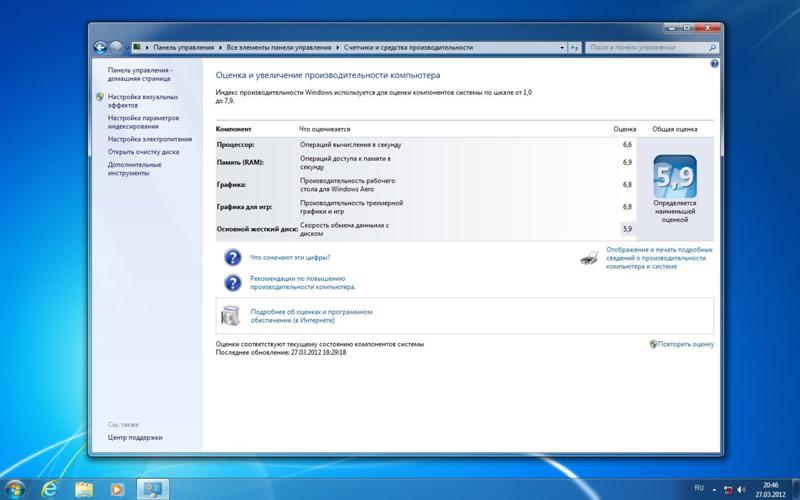Click the Control Panel taskbar button

click(x=153, y=489)
